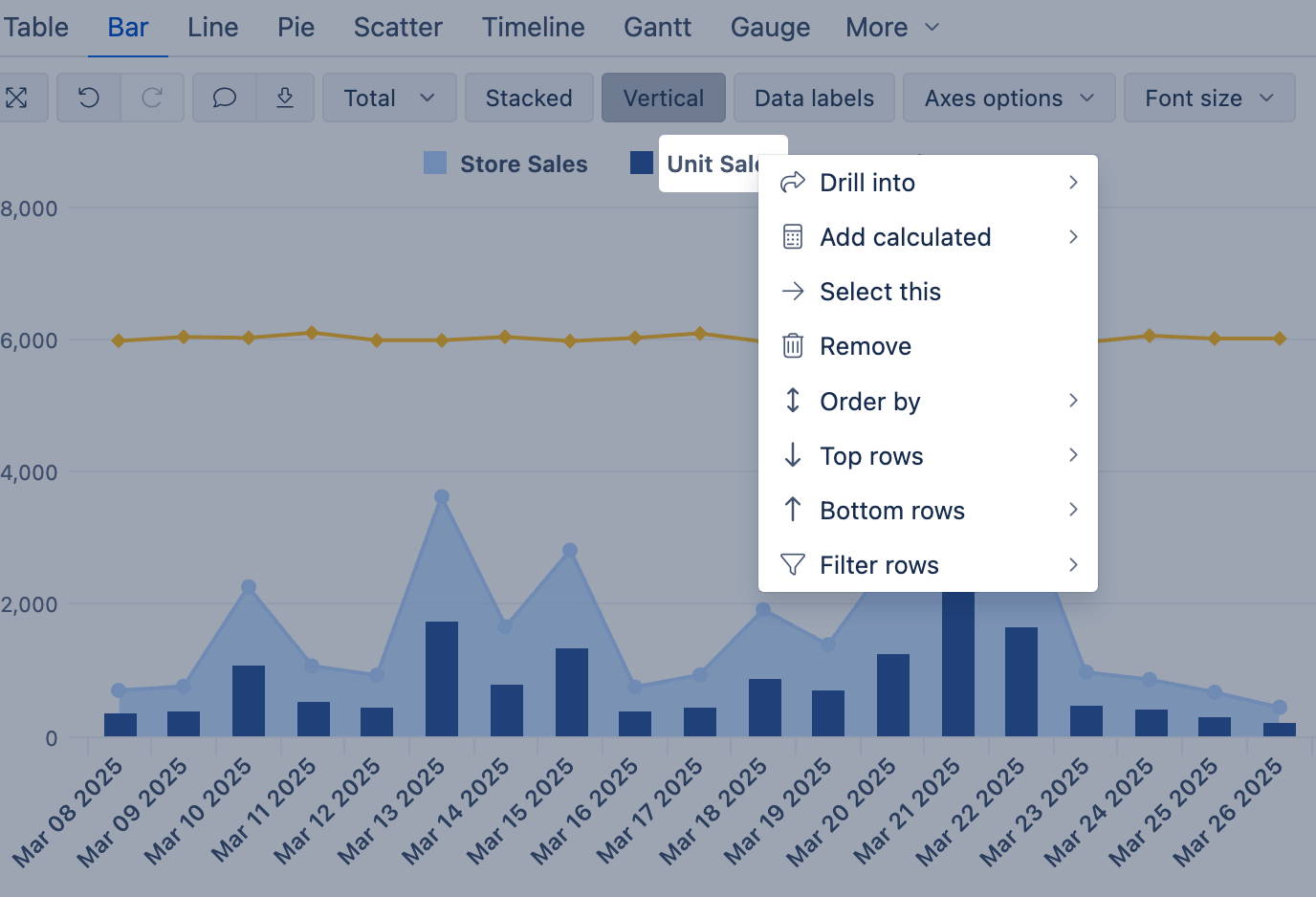Screen dimensions: 1316x897
Task: Open the comment bubble icon
Action: pyautogui.click(x=225, y=98)
